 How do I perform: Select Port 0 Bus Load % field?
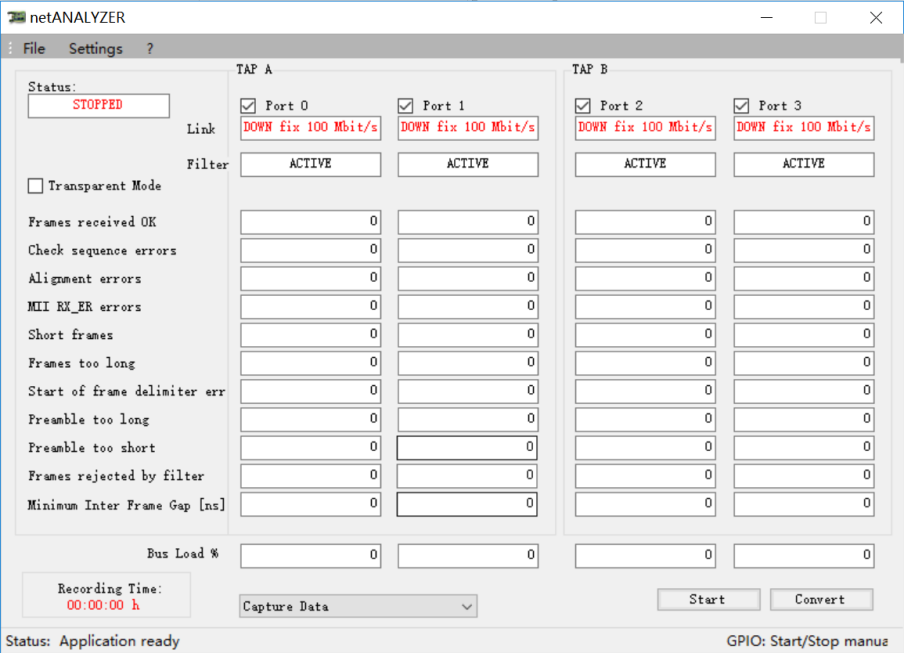(x=311, y=556)
